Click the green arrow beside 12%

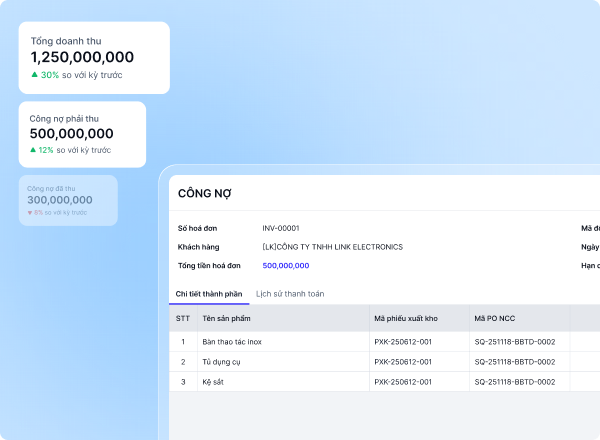(33, 150)
